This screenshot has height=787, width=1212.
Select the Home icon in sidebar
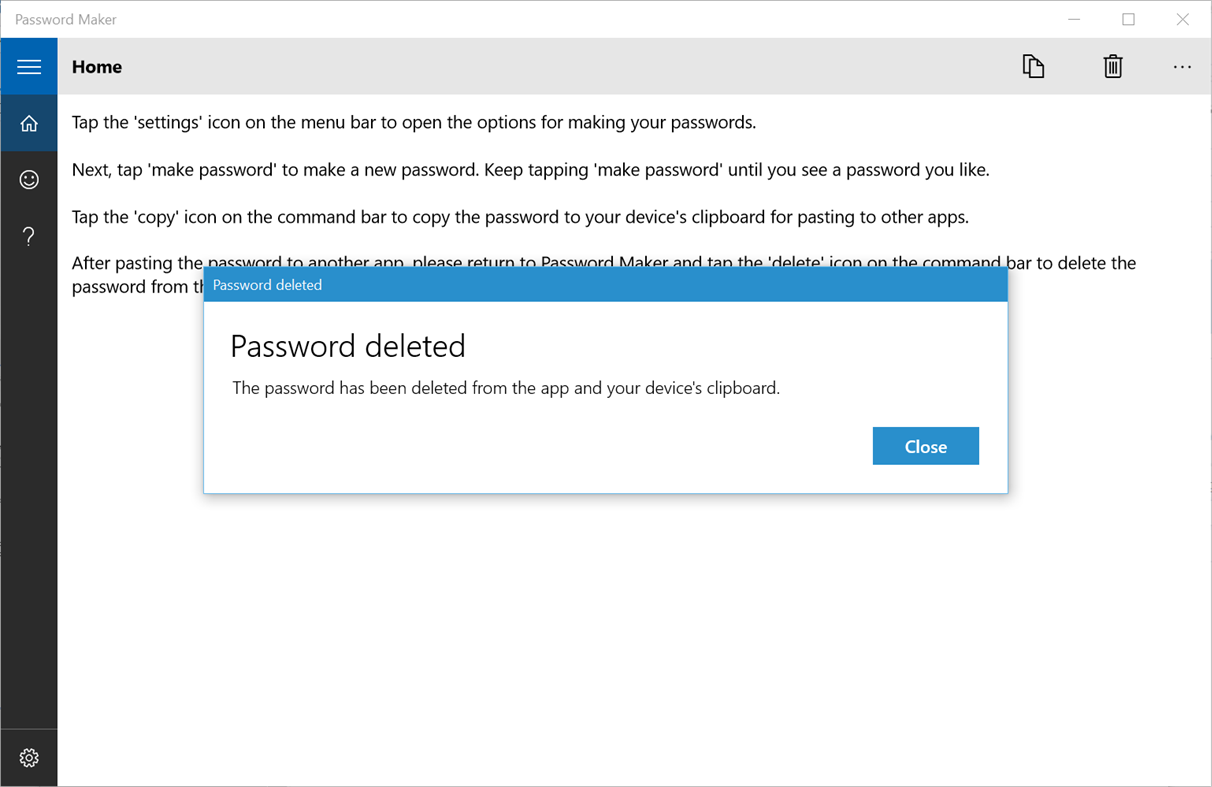tap(29, 123)
